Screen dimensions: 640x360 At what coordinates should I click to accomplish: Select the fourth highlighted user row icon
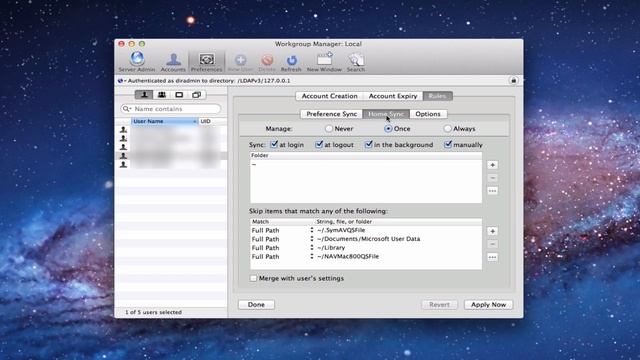123,156
